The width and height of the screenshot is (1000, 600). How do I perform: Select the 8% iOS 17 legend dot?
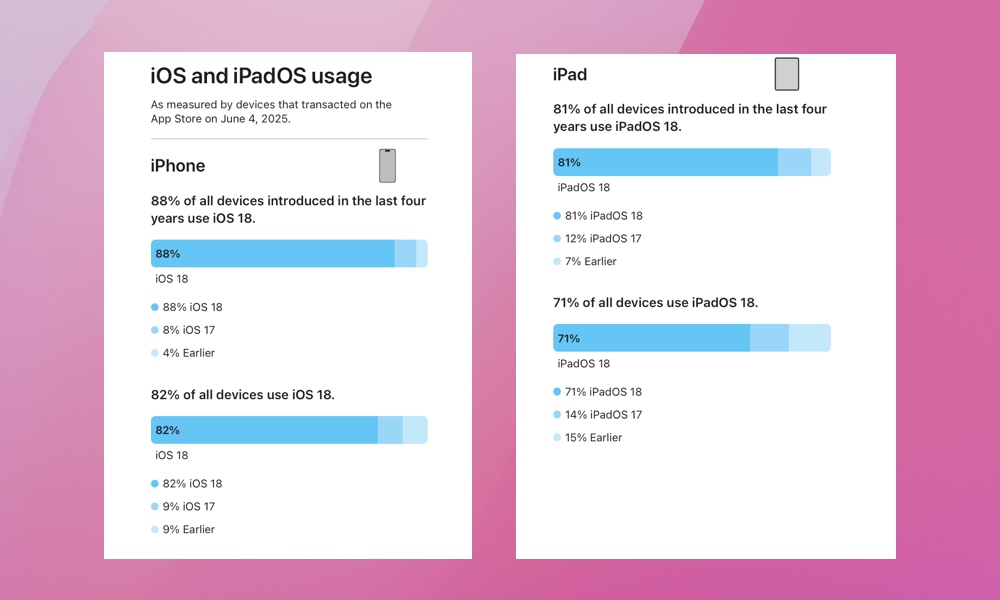click(x=154, y=330)
